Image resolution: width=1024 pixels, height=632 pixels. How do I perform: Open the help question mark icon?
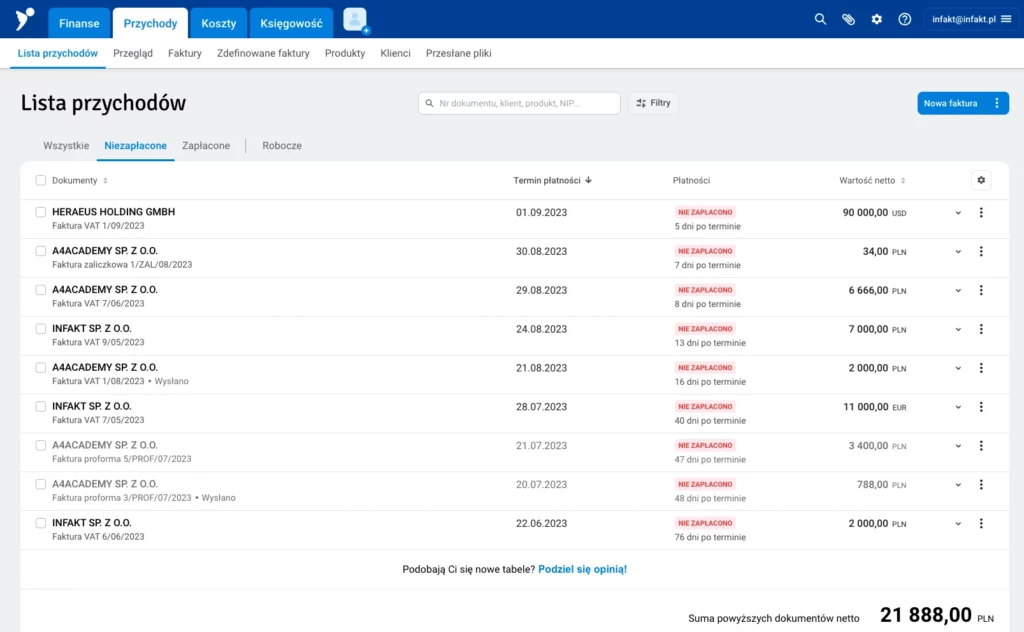tap(905, 19)
